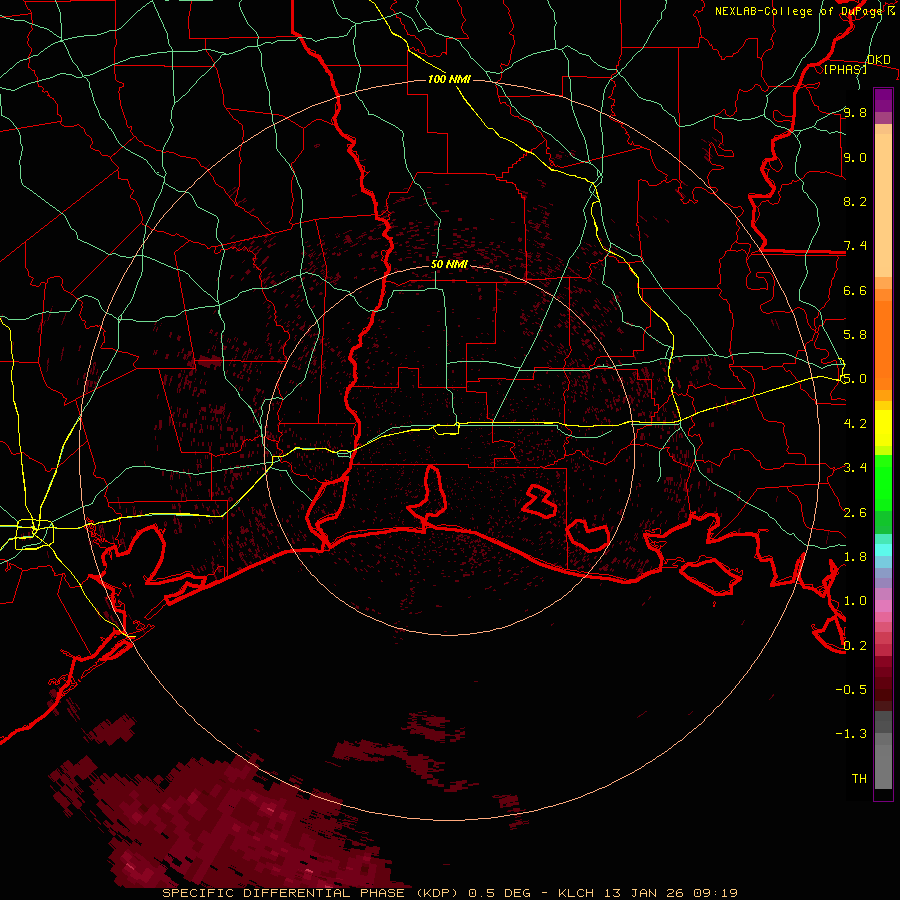This screenshot has height=900, width=900.
Task: Pick the orange band of the color scale
Action: [883, 344]
